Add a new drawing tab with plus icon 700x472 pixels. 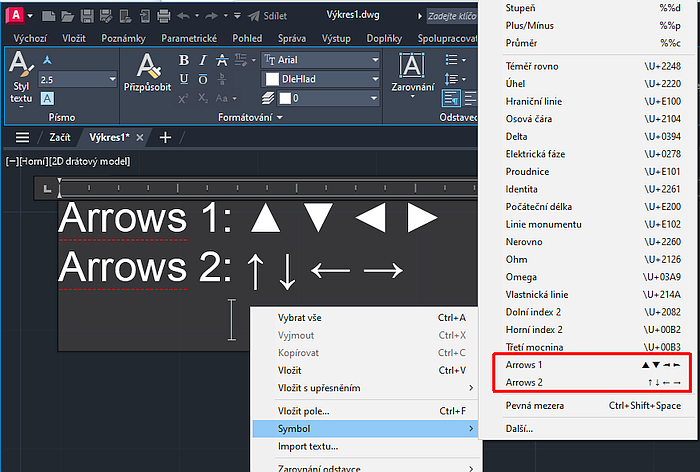[x=165, y=137]
